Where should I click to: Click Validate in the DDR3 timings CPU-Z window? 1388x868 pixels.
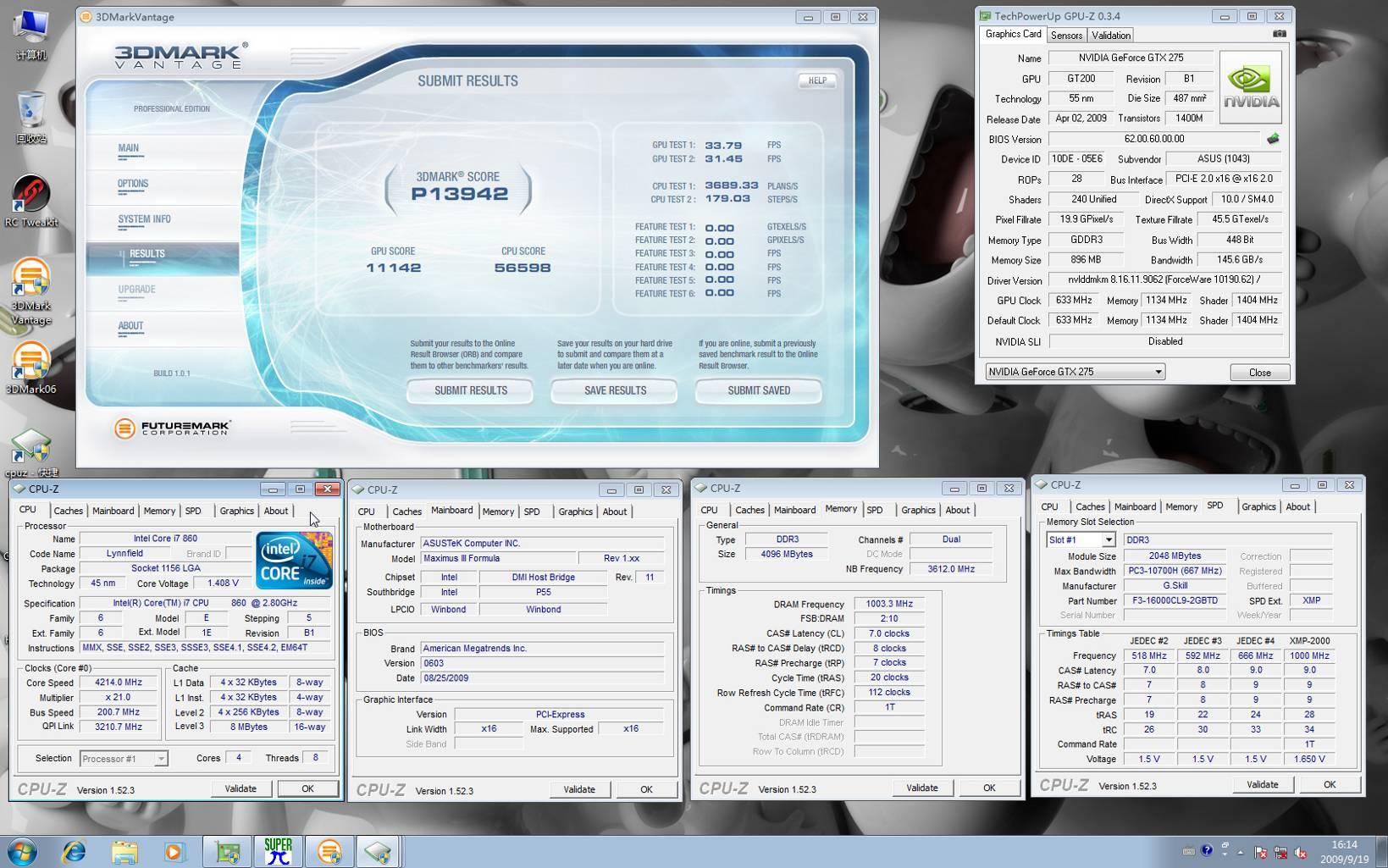click(x=921, y=788)
